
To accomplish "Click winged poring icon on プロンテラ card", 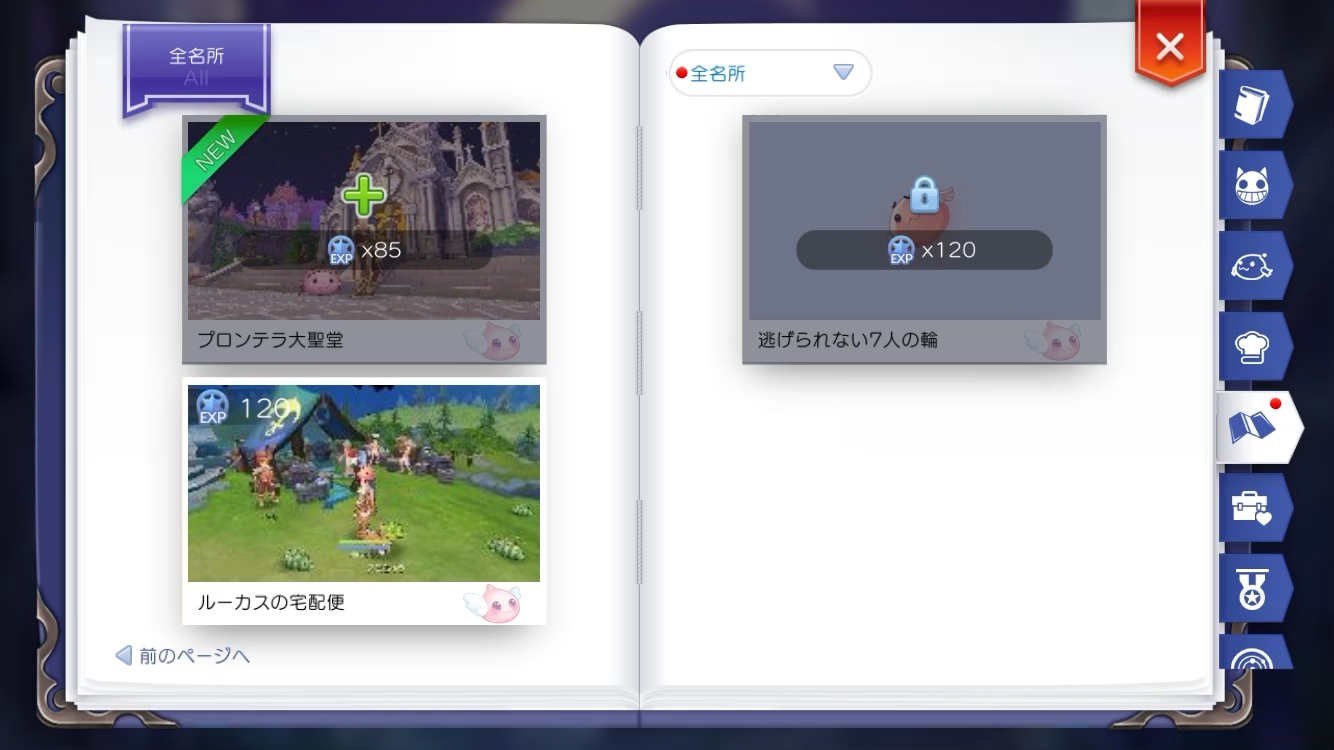I will [x=492, y=341].
